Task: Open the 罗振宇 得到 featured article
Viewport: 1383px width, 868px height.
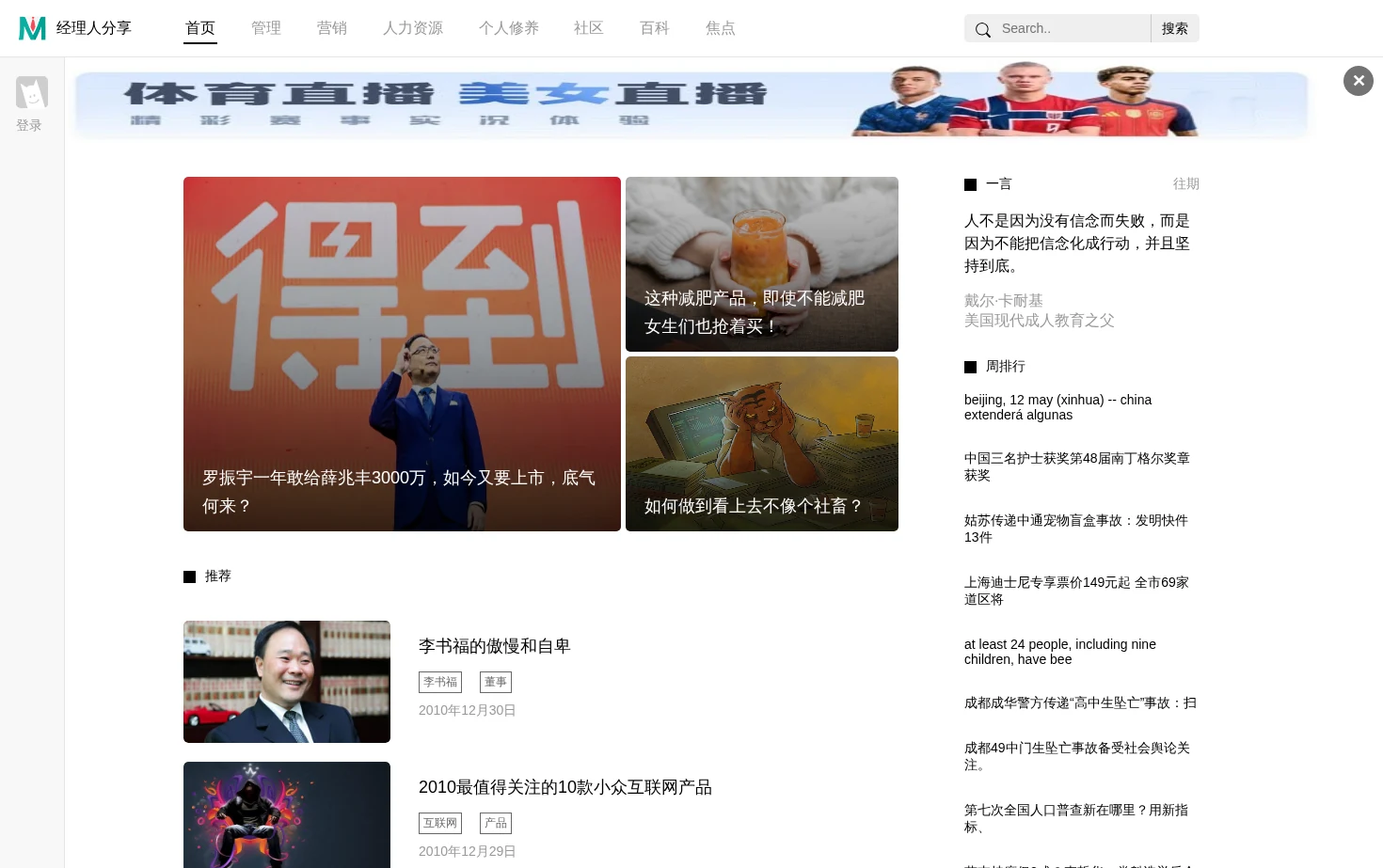Action: [402, 354]
